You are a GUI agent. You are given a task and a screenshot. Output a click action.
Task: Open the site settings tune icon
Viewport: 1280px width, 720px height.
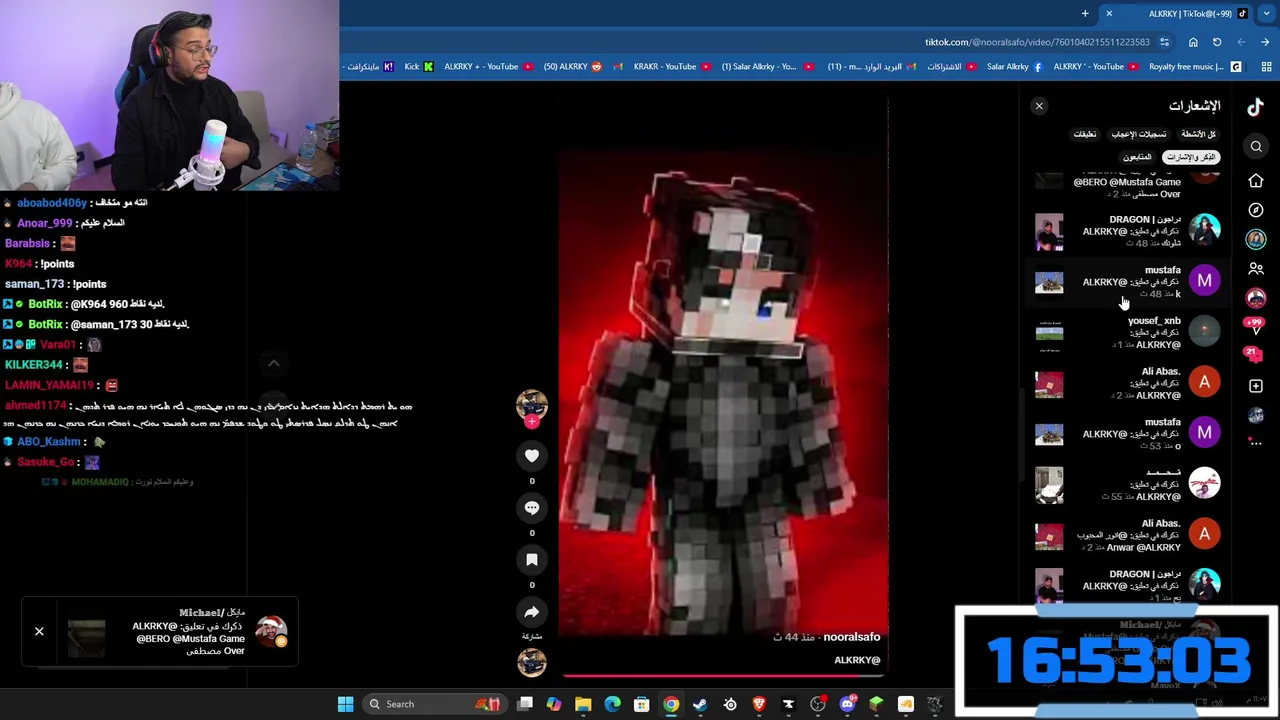[1165, 42]
